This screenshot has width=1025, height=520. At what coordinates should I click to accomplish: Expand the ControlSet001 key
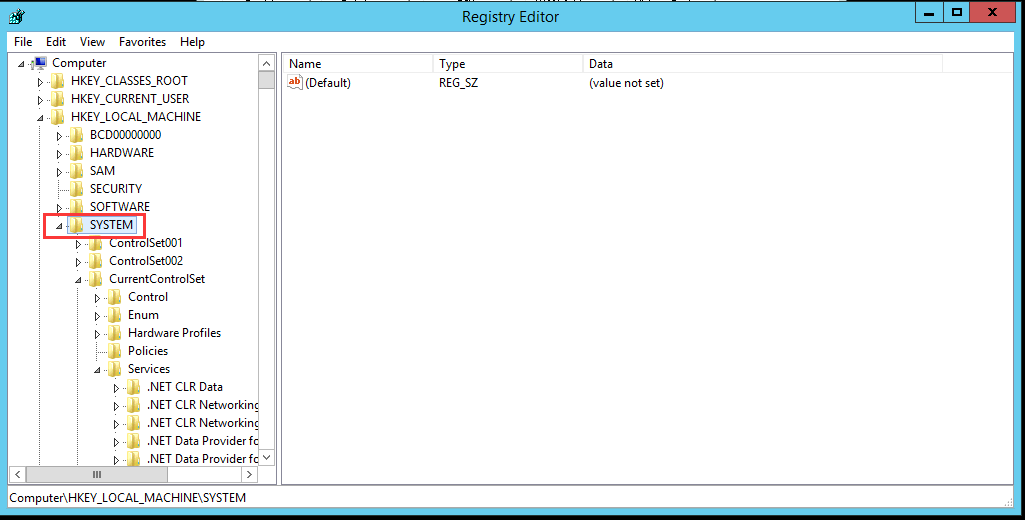[x=78, y=244]
